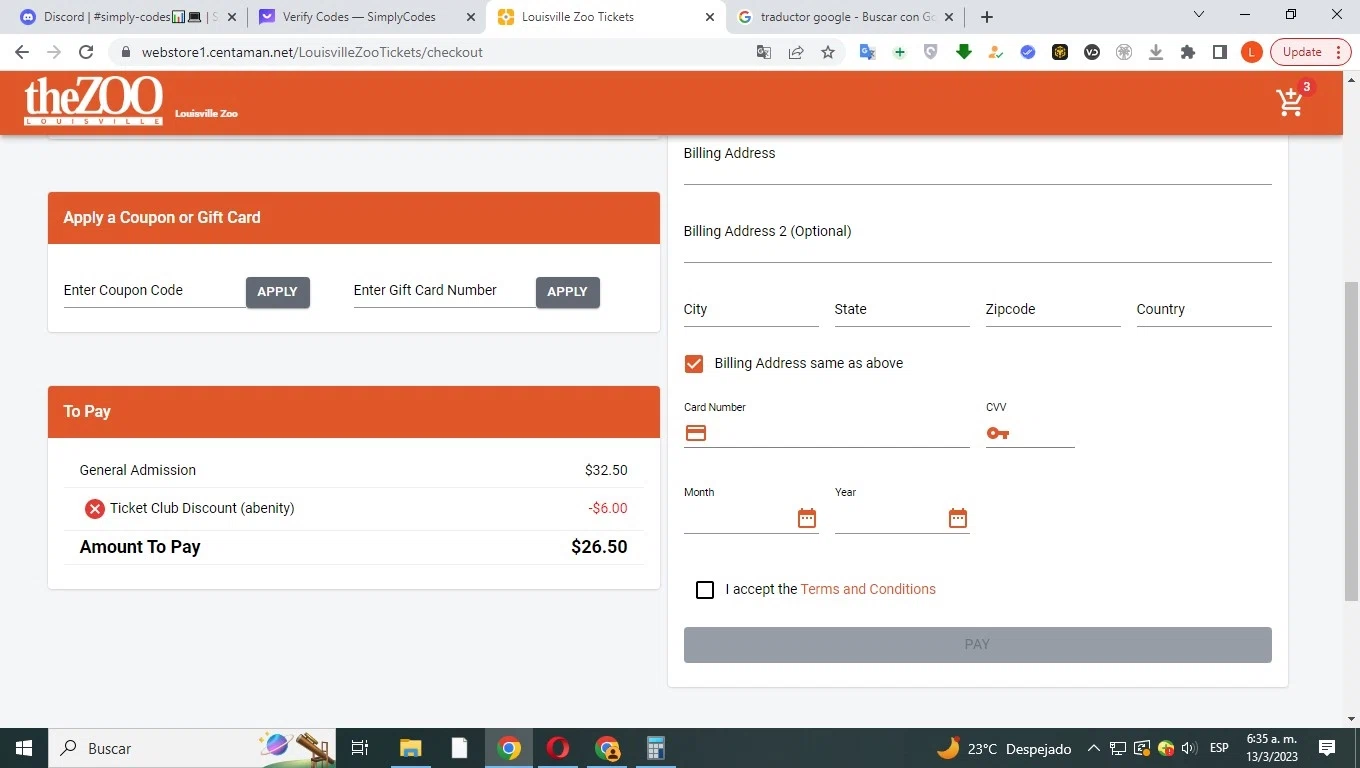
Task: Open the Month calendar picker
Action: tap(807, 518)
